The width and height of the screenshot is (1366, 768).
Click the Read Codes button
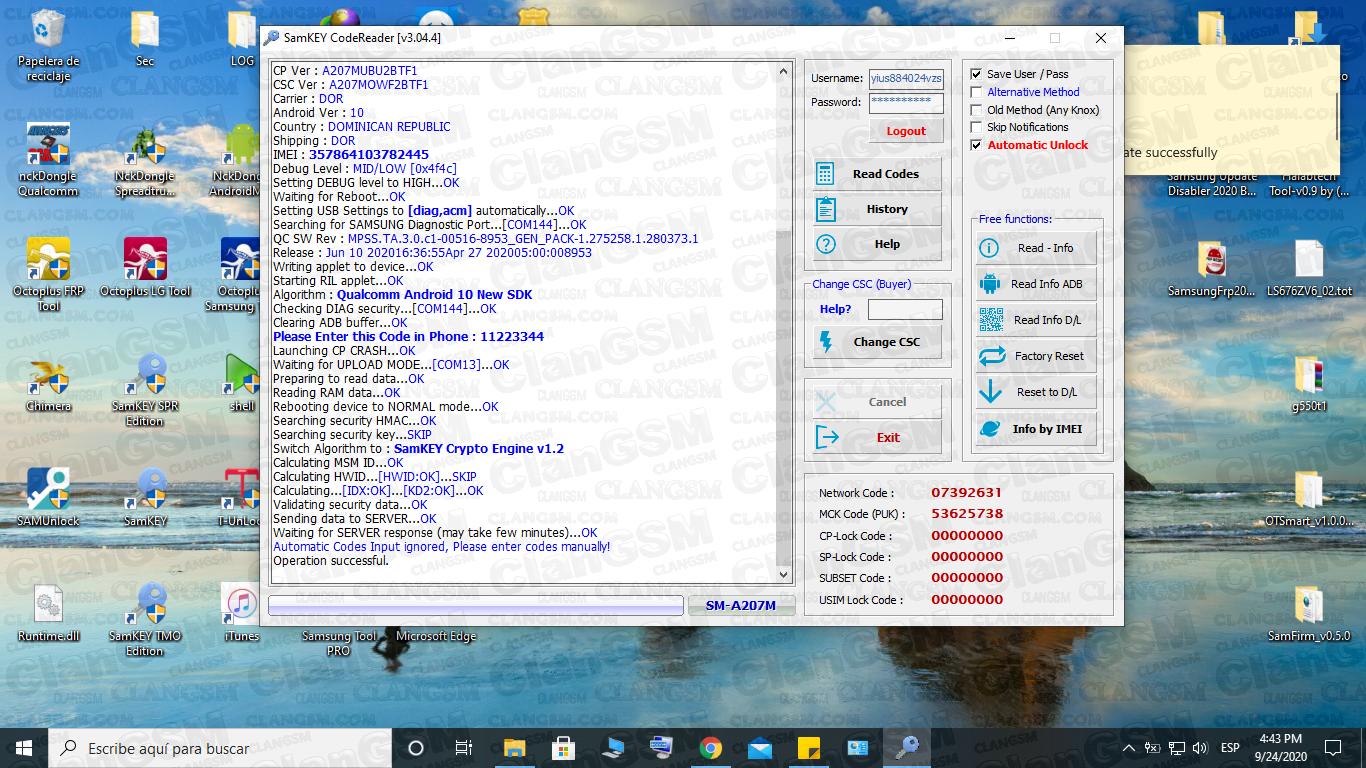(877, 174)
